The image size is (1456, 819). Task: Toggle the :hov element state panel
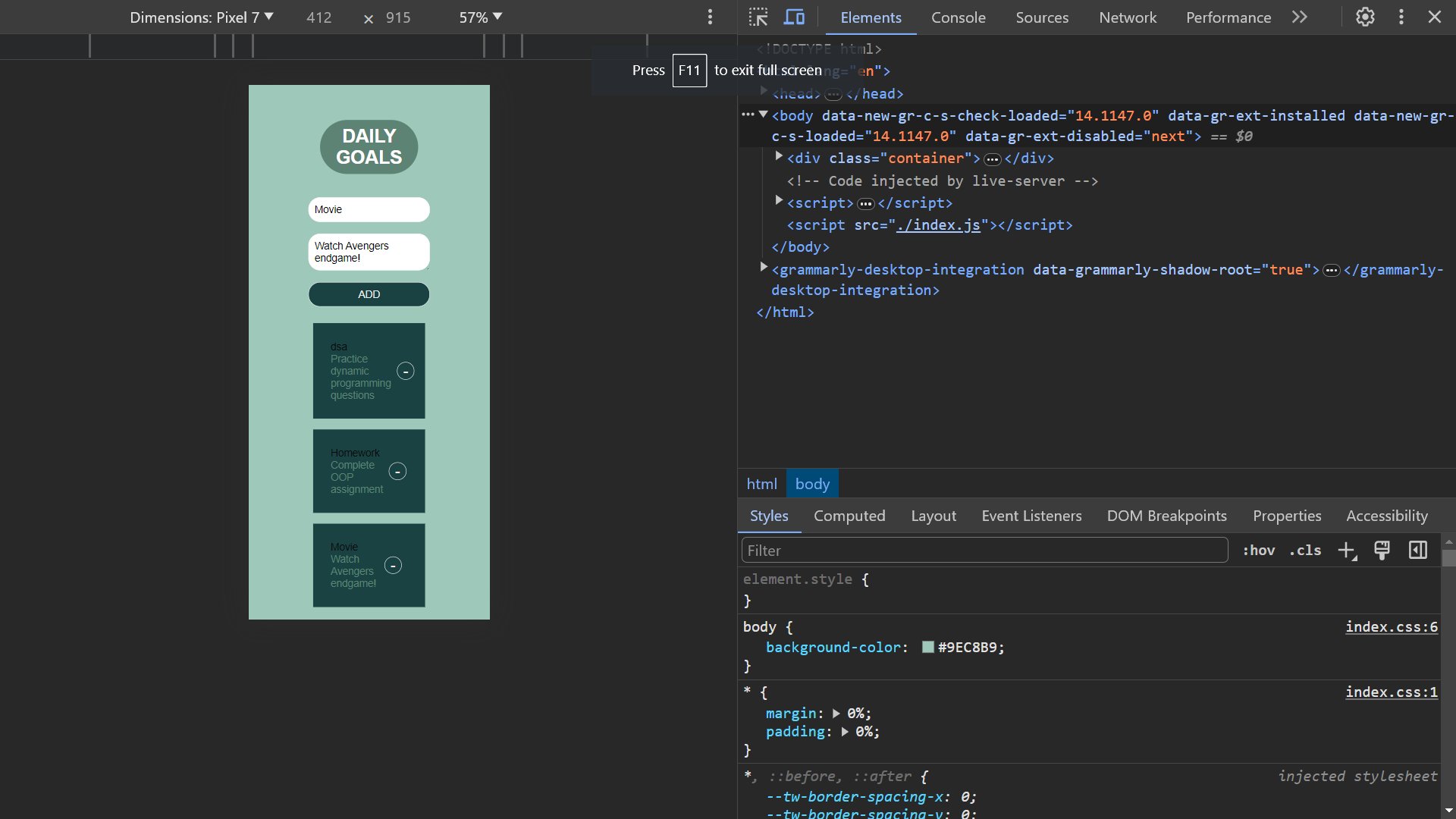coord(1258,551)
